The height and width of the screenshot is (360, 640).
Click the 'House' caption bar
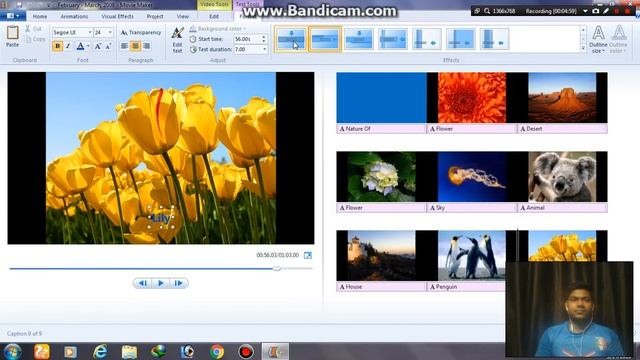tap(381, 287)
